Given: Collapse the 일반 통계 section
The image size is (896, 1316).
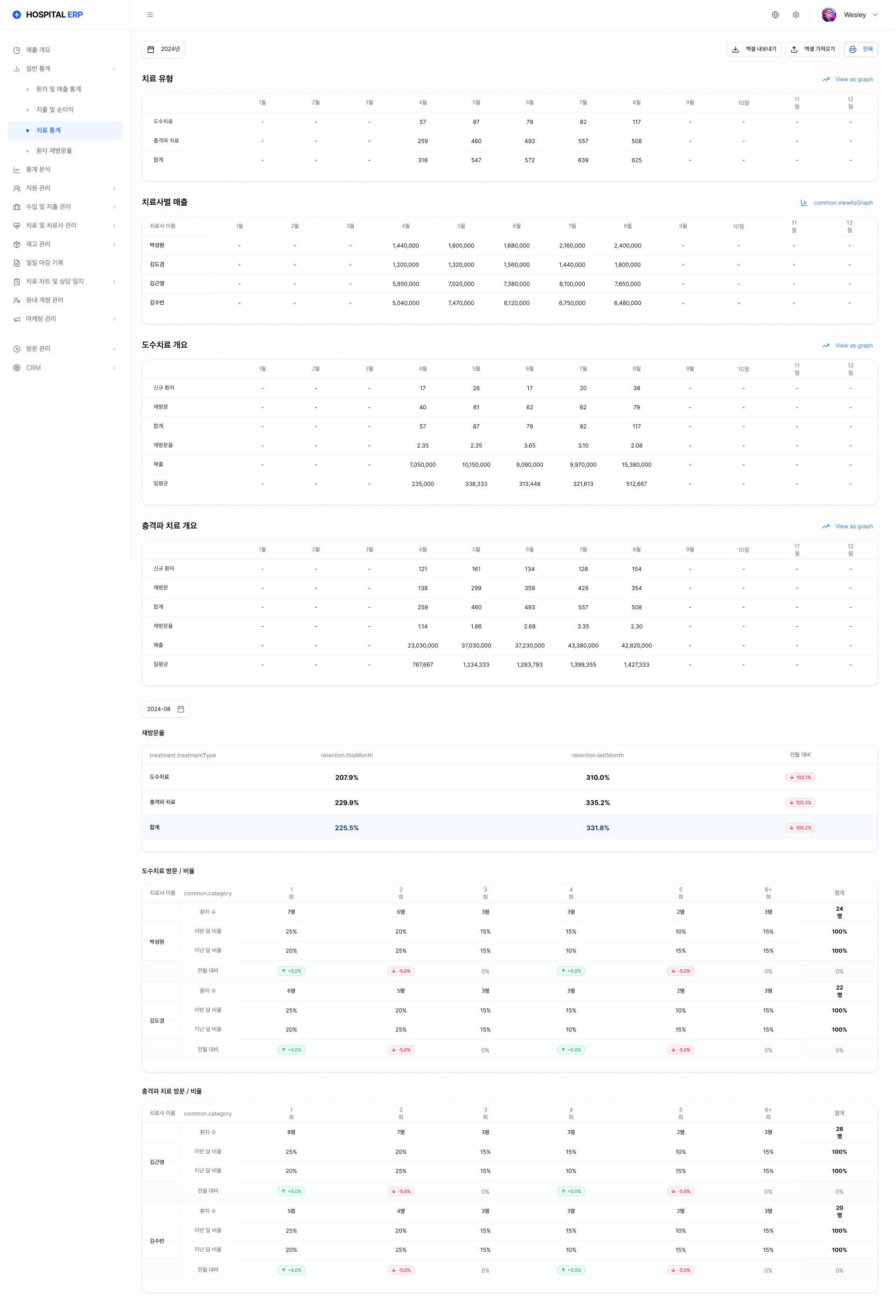Looking at the screenshot, I should (114, 69).
